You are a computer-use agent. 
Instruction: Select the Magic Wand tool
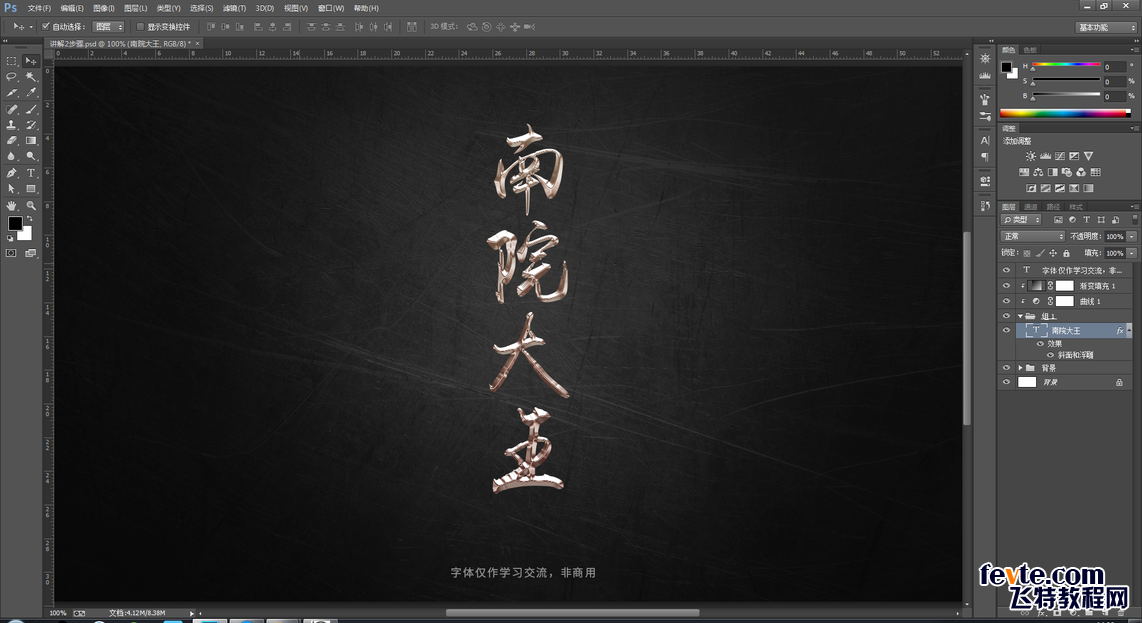click(x=31, y=77)
